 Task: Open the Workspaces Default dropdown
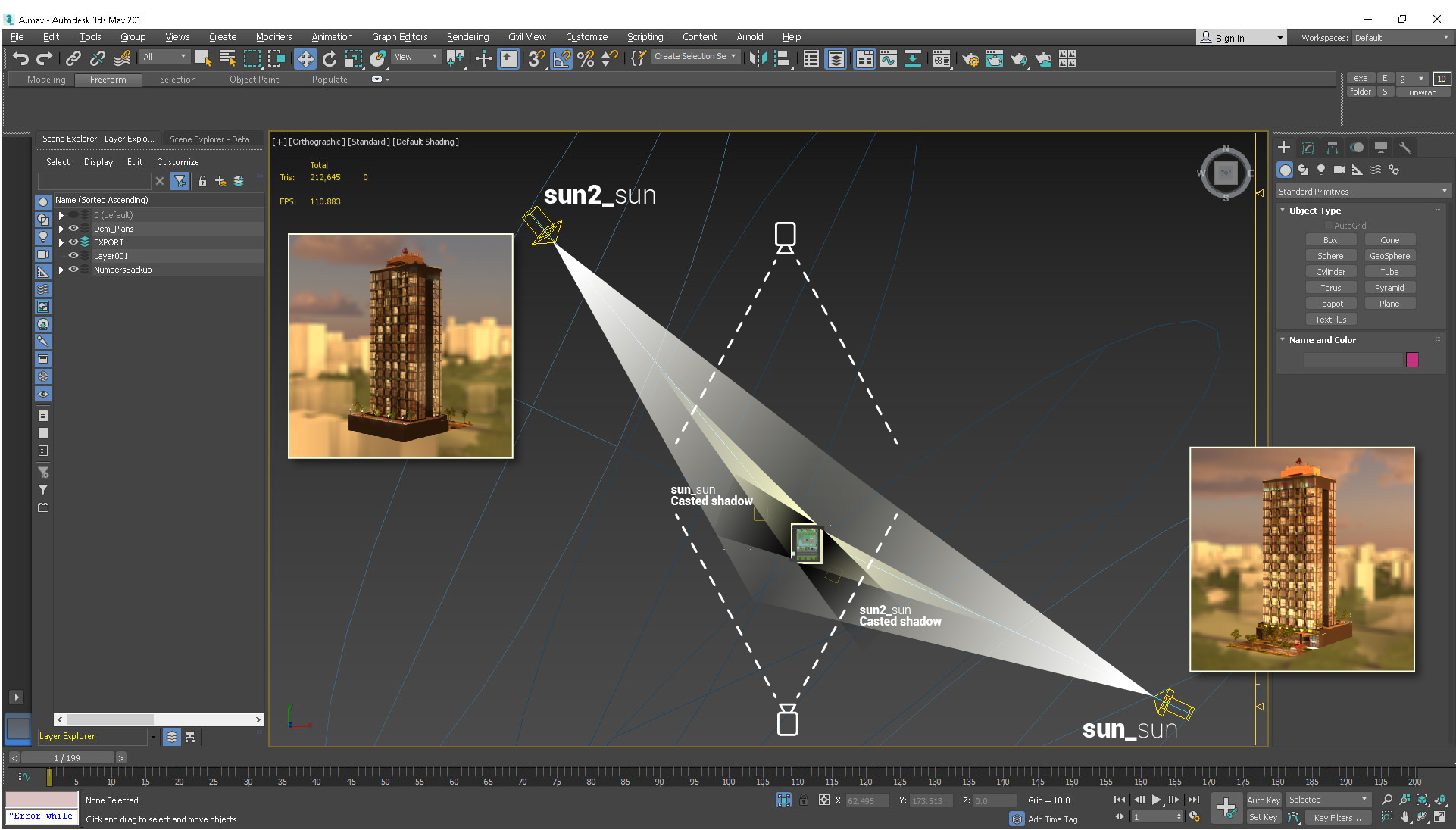click(x=1401, y=37)
